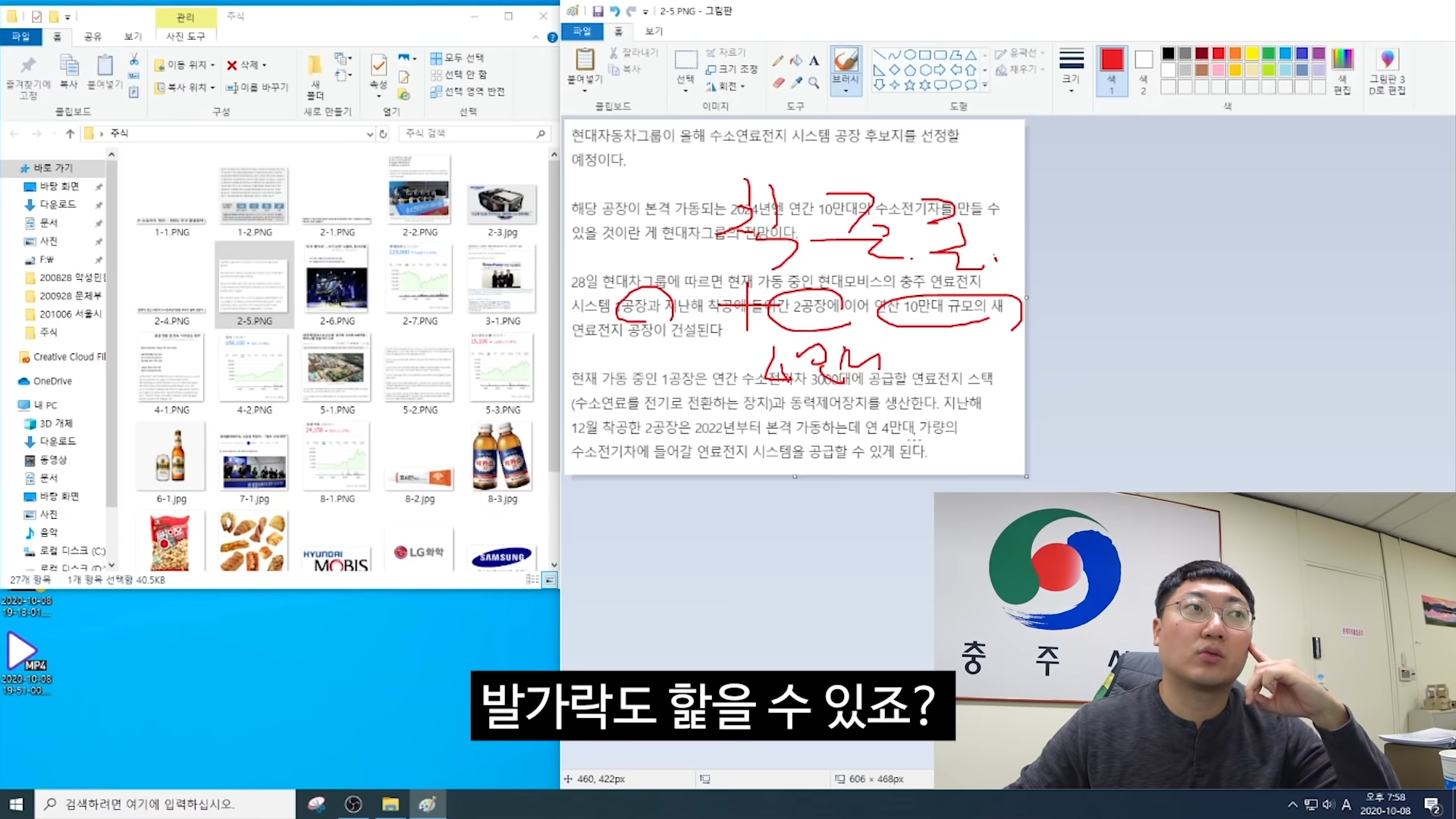The height and width of the screenshot is (819, 1456).
Task: Open Move to dropdown in Explorer
Action: pyautogui.click(x=184, y=65)
